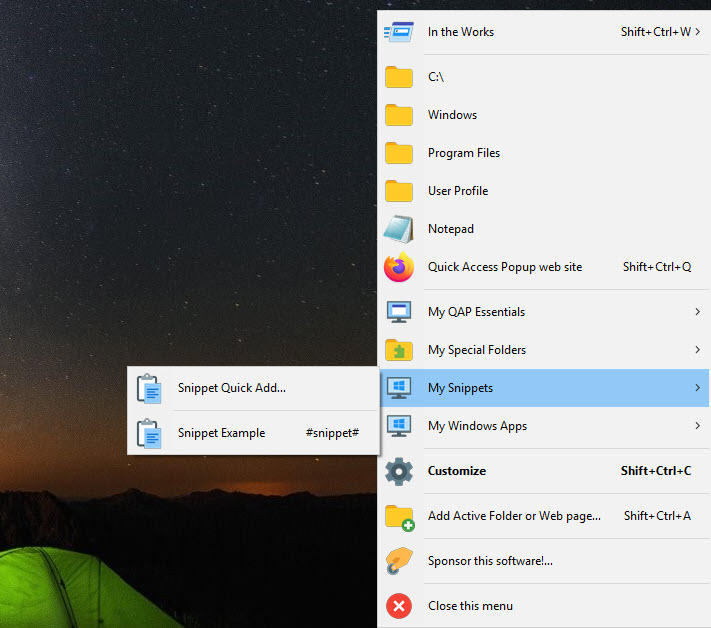This screenshot has height=628, width=711.
Task: Click the Firefox icon for QAP web site
Action: [399, 267]
